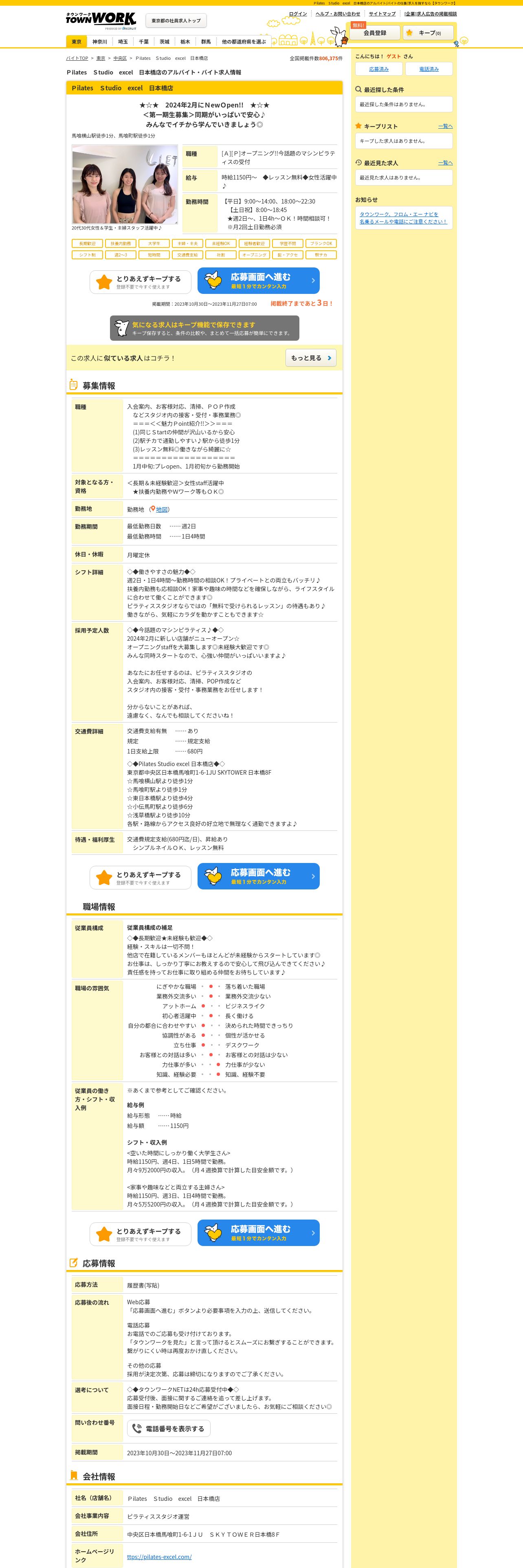Viewport: 523px width, 1568px height.
Task: Click 応募済み sidebar button
Action: point(379,69)
